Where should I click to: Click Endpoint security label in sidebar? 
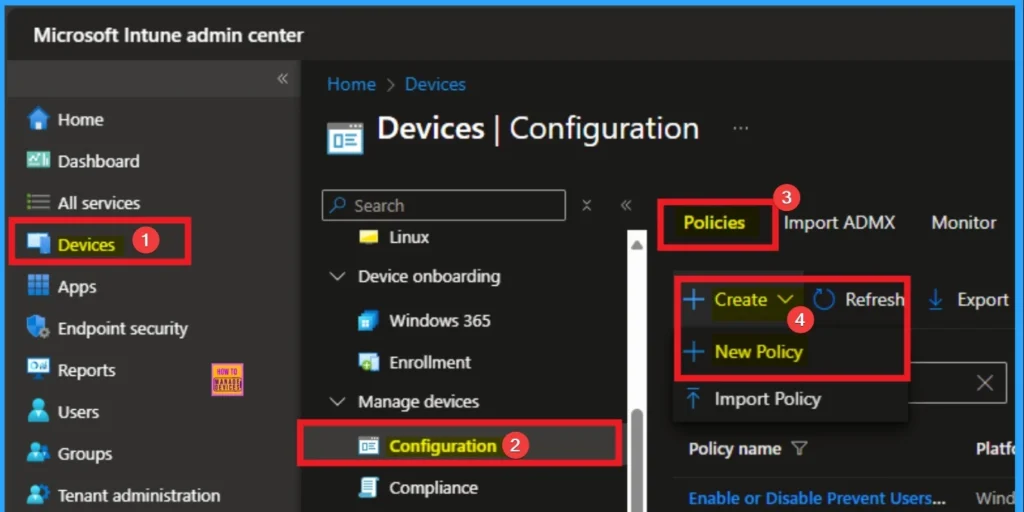click(x=123, y=328)
